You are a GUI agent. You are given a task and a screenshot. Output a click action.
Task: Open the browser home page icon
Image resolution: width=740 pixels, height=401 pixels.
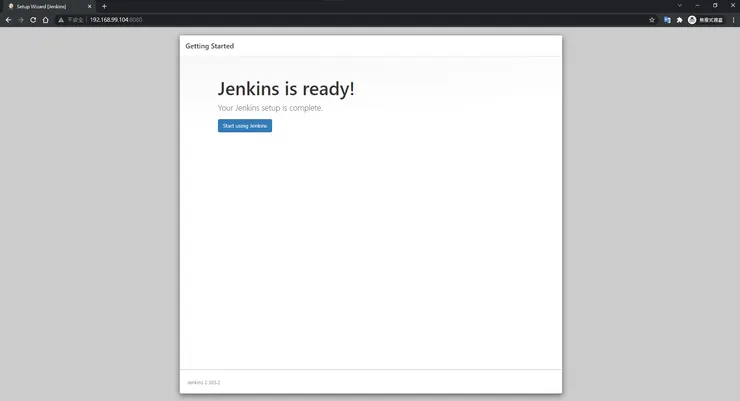coord(45,20)
